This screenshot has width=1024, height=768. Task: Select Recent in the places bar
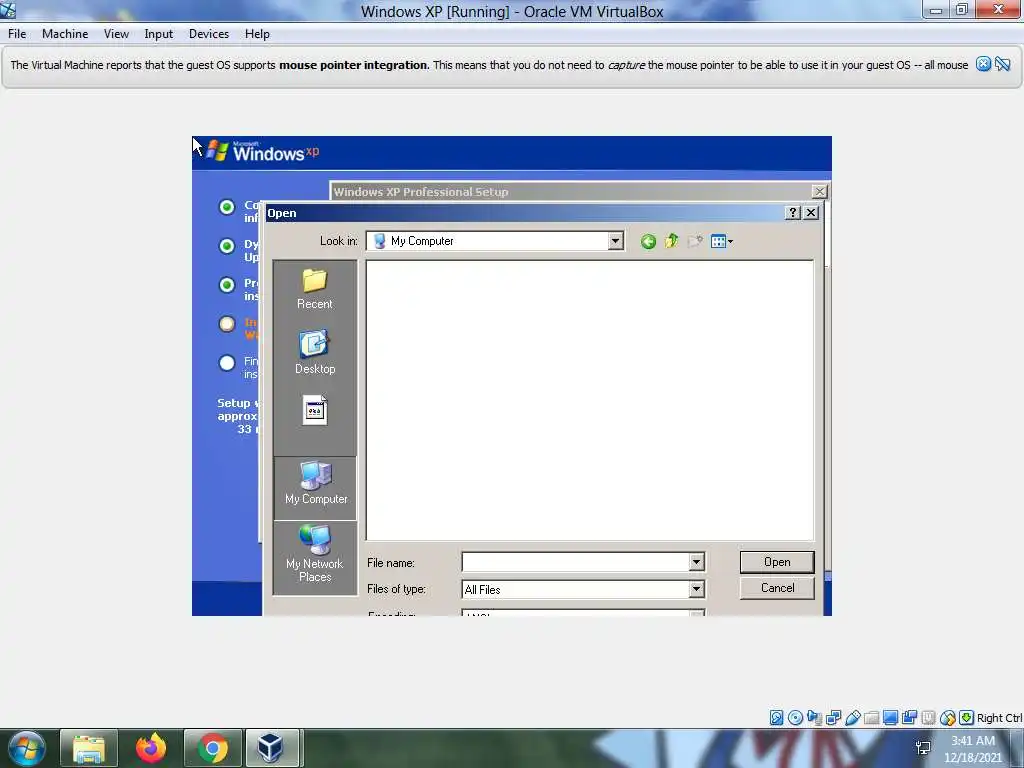[315, 289]
